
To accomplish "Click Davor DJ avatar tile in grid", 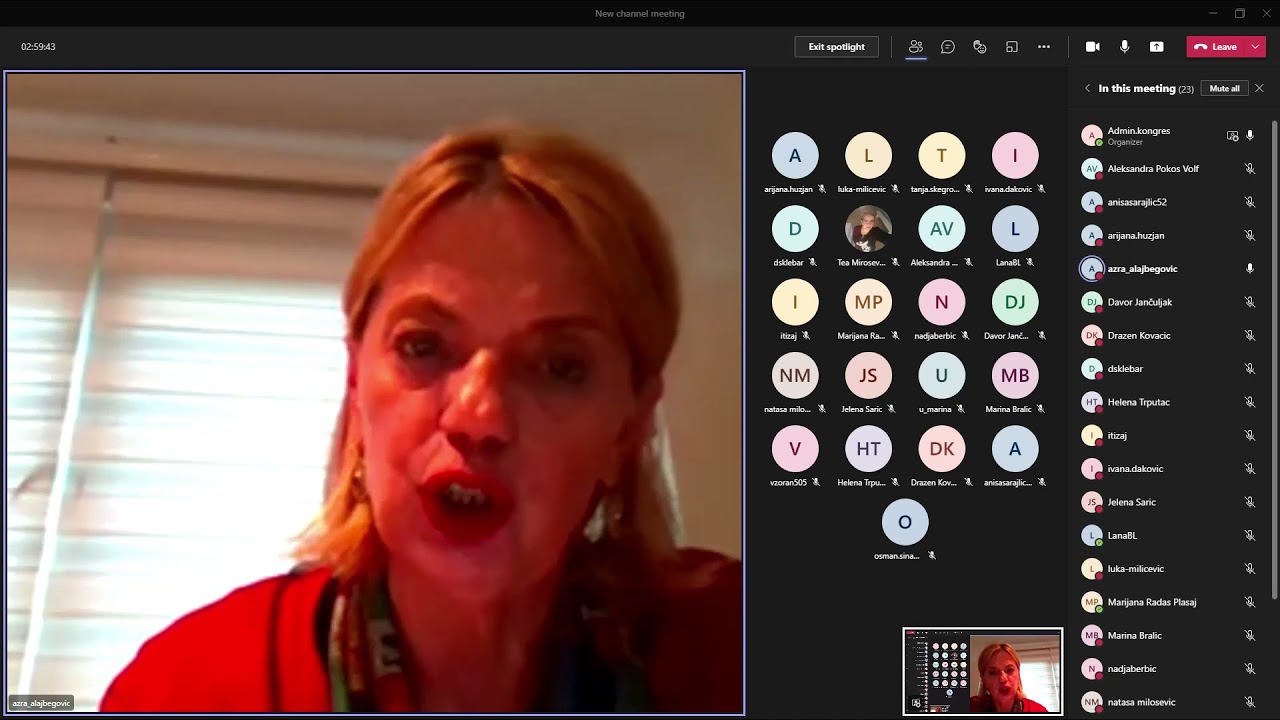I will coord(1015,302).
